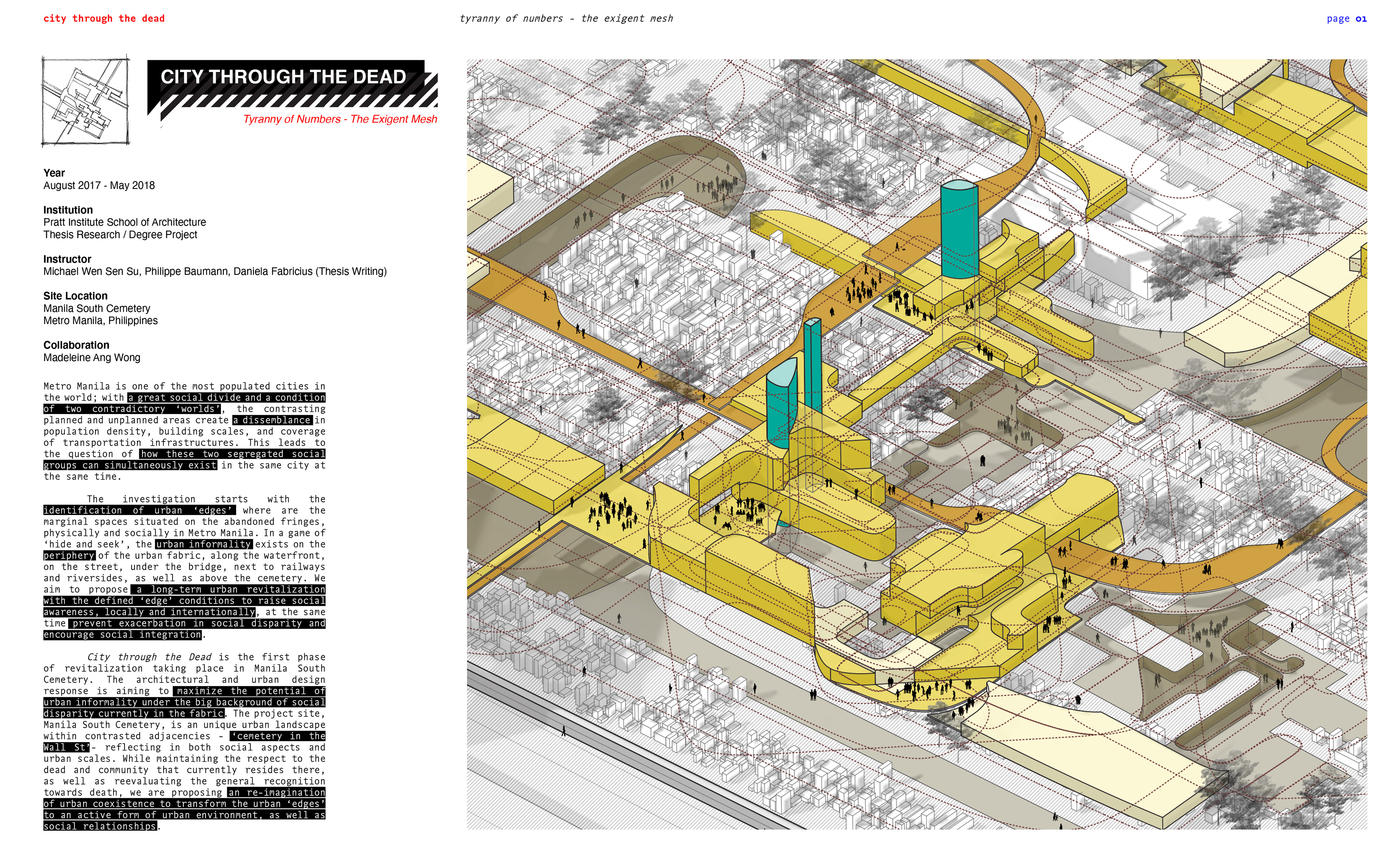Click the site plan sketch thumbnail

(x=85, y=101)
